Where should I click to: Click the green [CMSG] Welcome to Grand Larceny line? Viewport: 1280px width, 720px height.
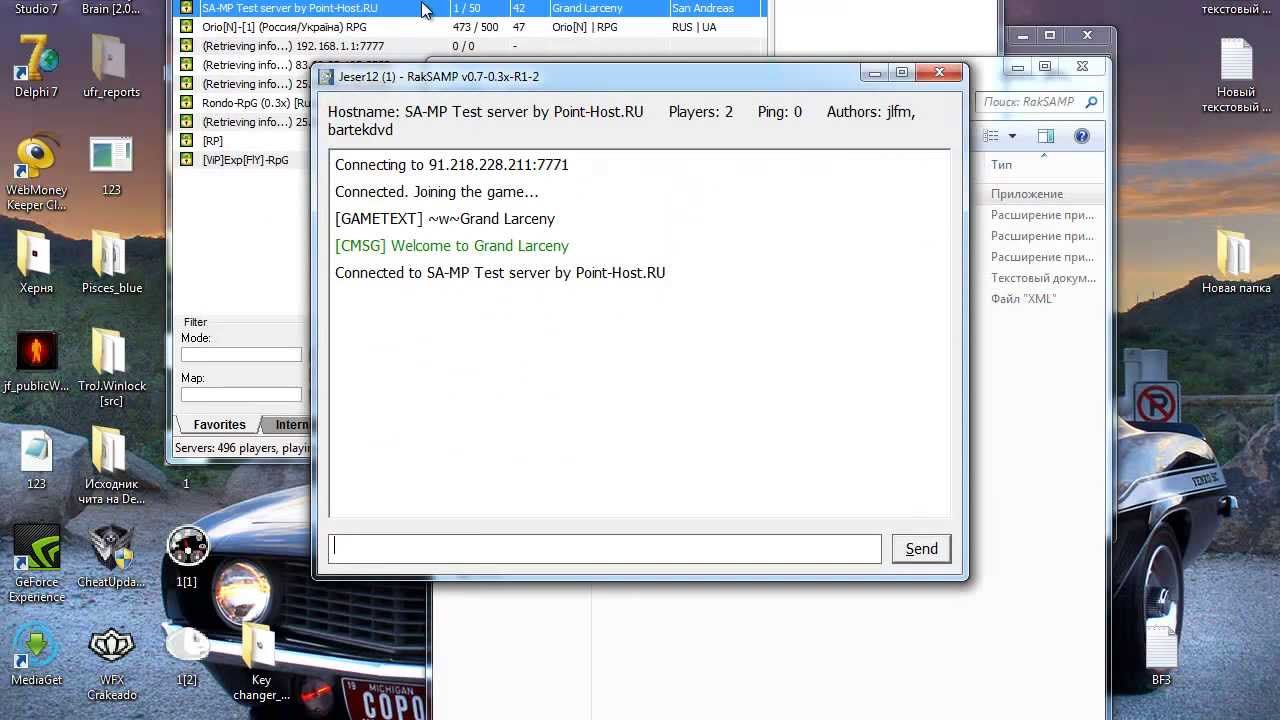(452, 246)
